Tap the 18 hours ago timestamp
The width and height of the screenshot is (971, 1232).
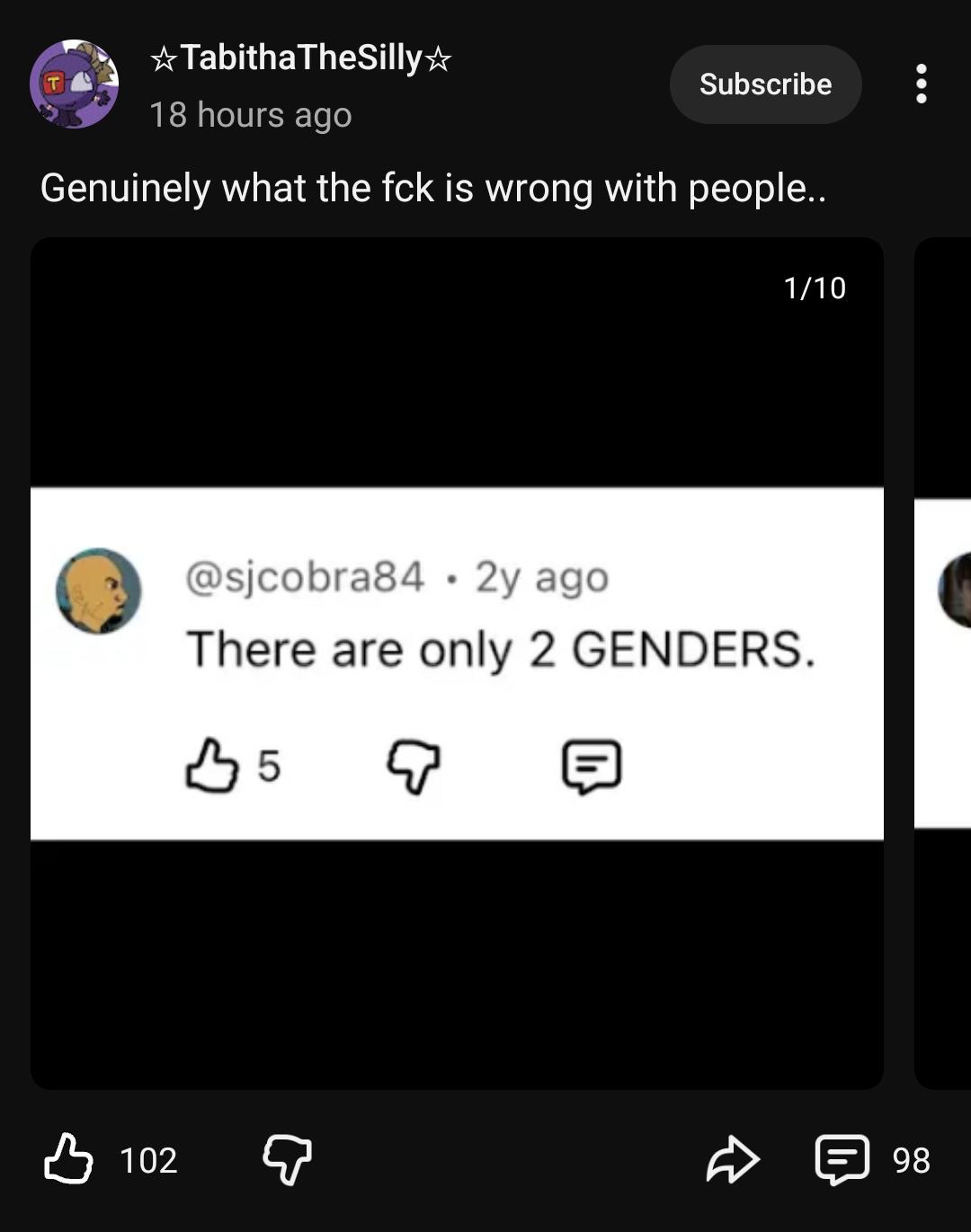coord(250,115)
